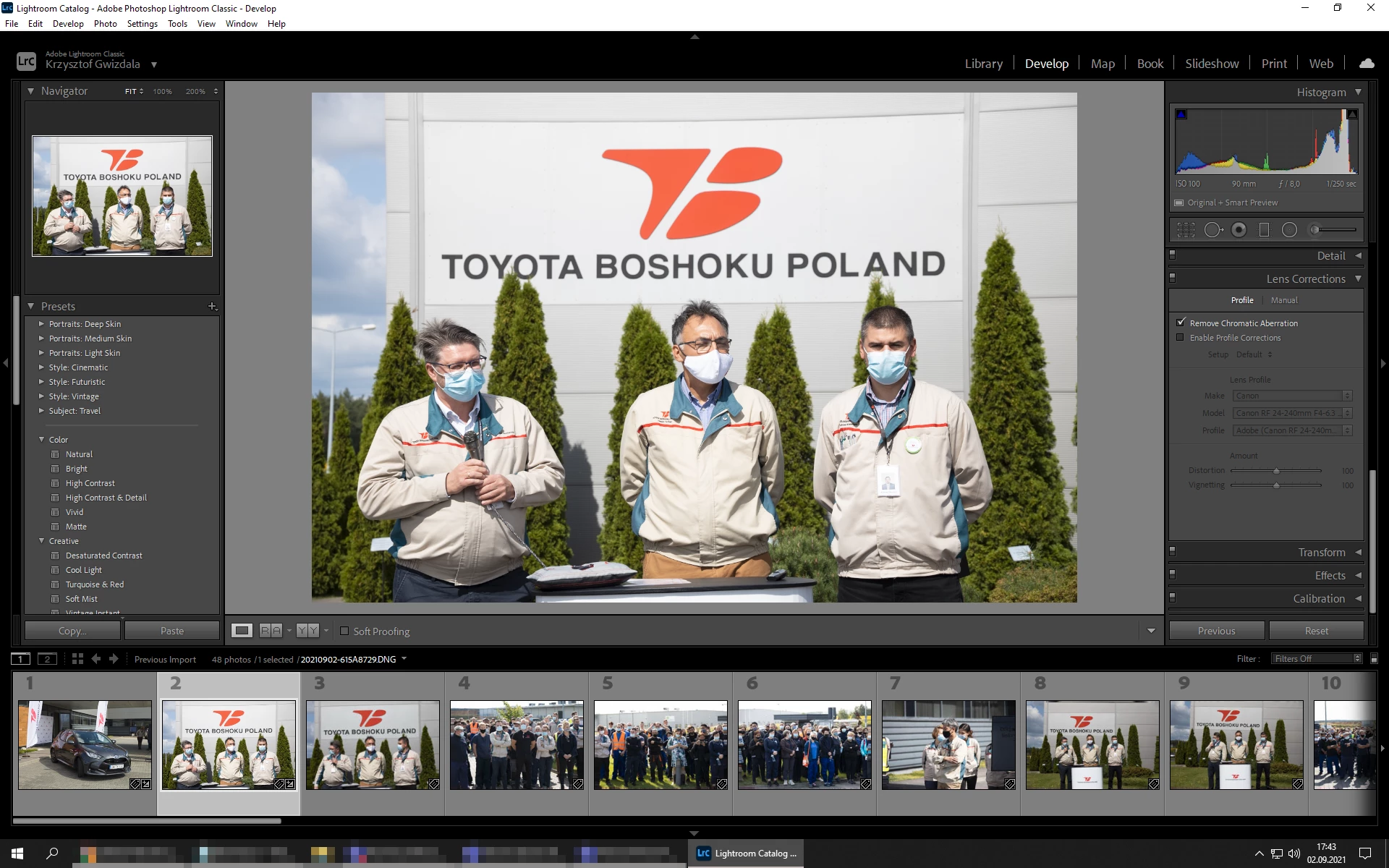Expand the Transform panel
The height and width of the screenshot is (868, 1389).
tap(1321, 552)
